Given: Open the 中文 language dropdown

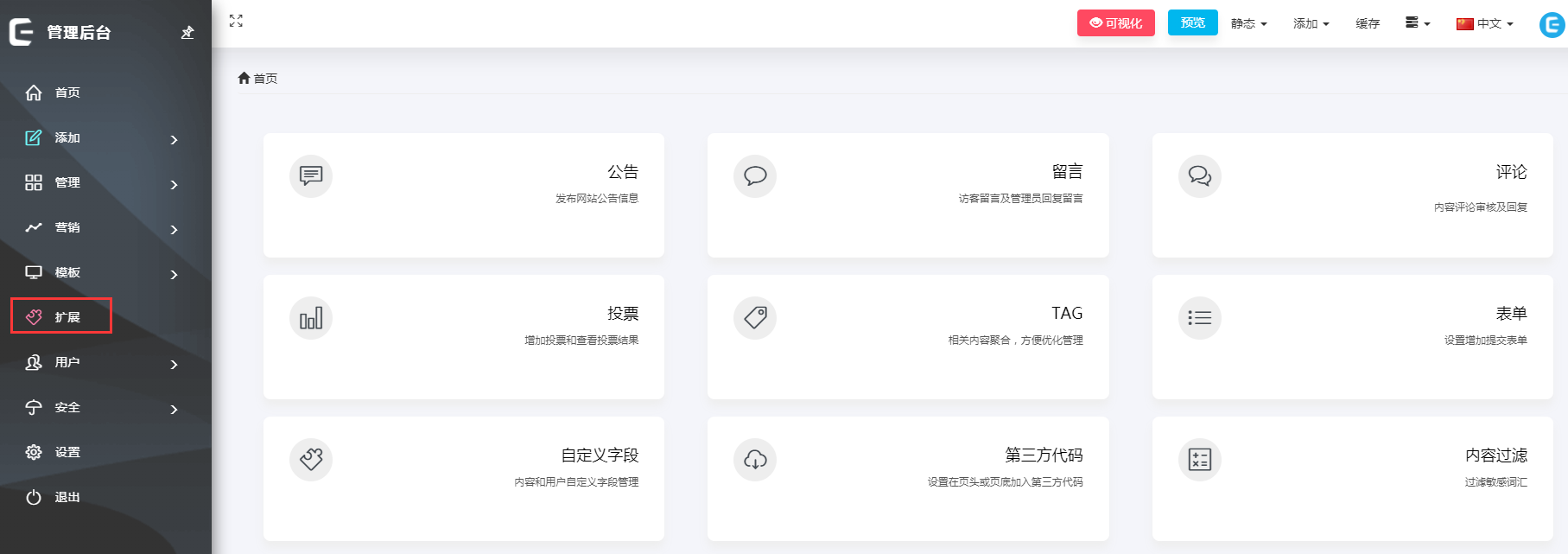Looking at the screenshot, I should (1485, 24).
